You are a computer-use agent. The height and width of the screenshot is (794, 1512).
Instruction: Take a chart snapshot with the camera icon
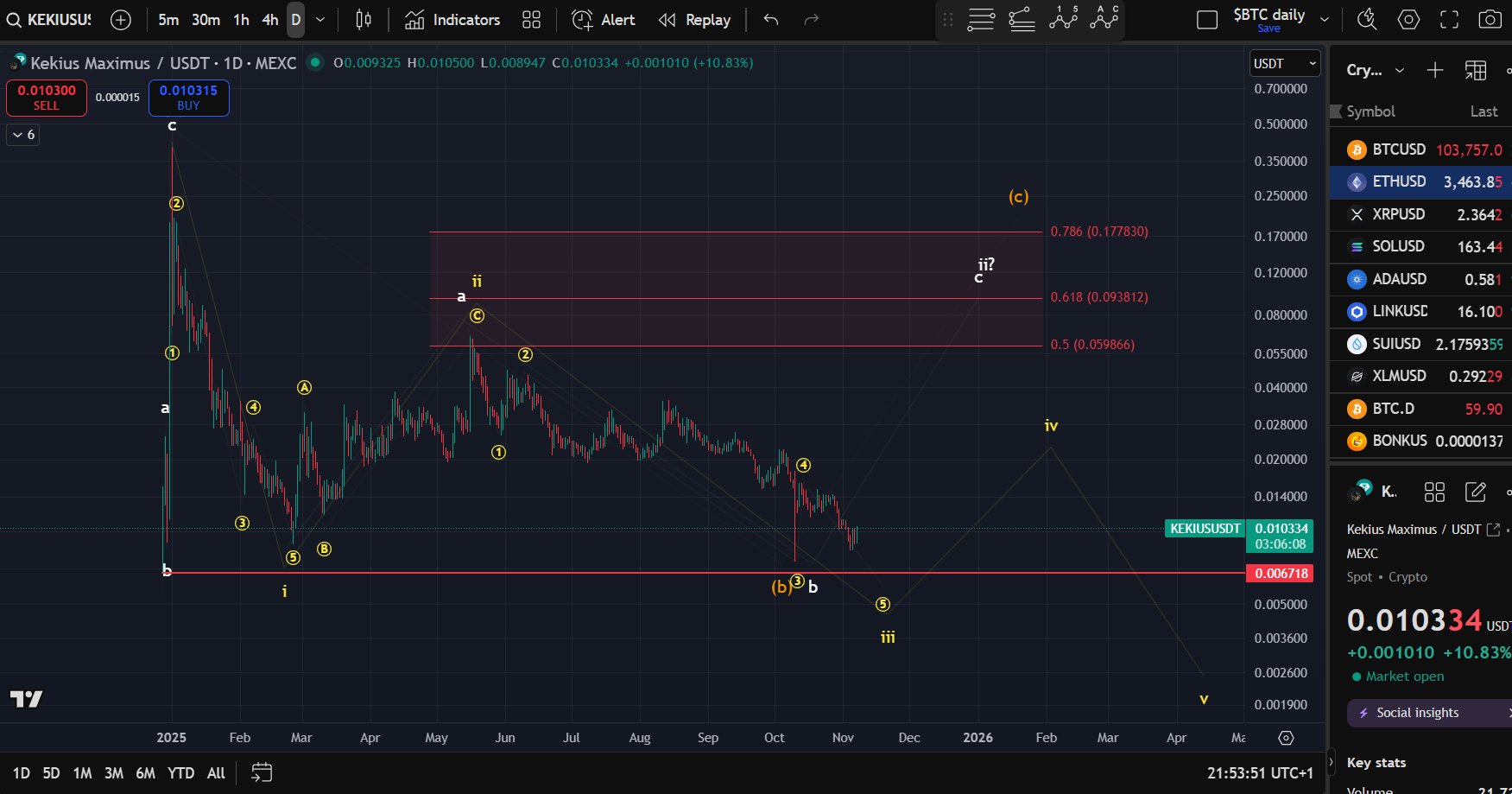1489,20
